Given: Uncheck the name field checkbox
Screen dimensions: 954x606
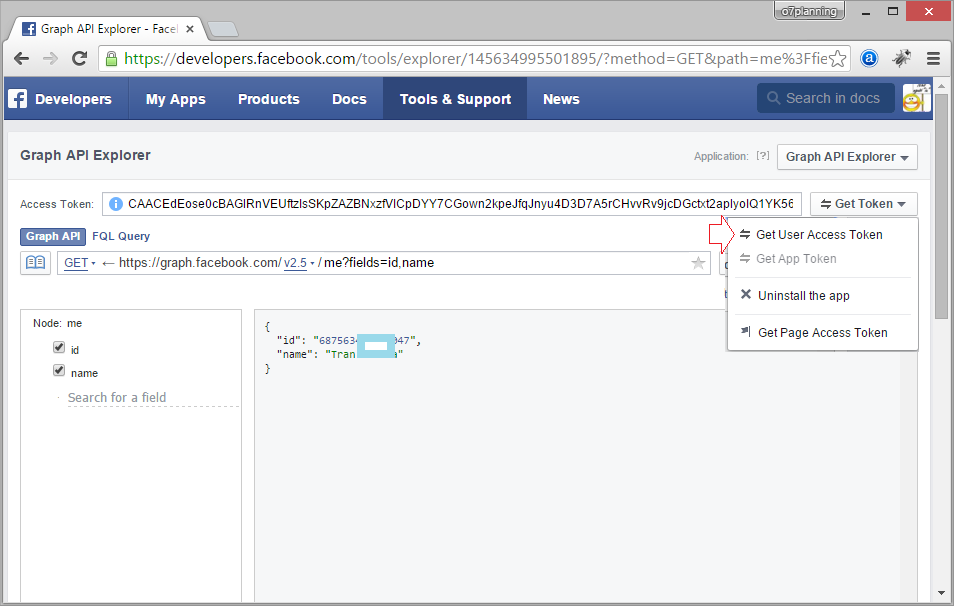Looking at the screenshot, I should coord(59,371).
